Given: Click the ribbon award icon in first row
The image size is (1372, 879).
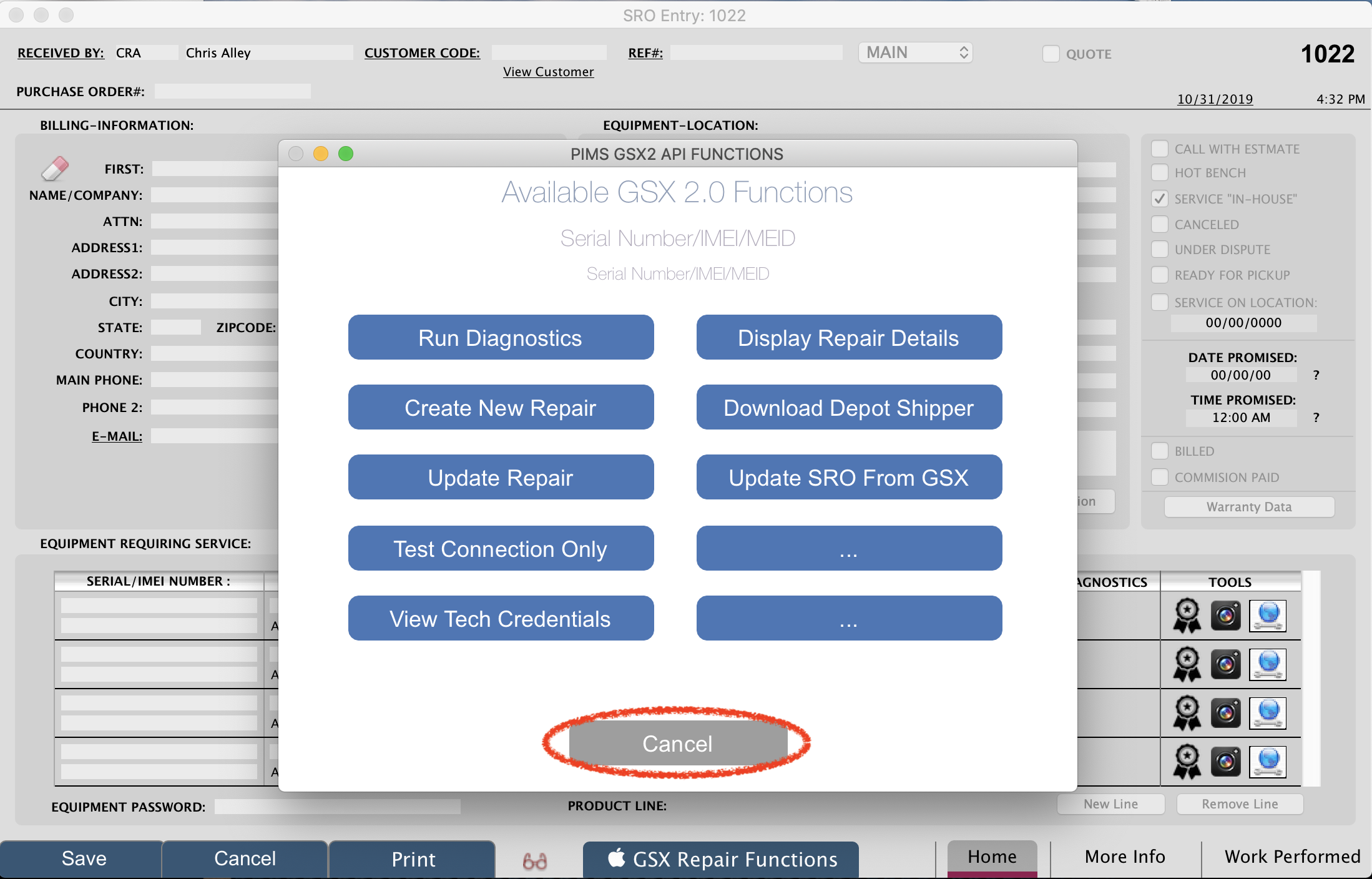Looking at the screenshot, I should click(x=1187, y=616).
